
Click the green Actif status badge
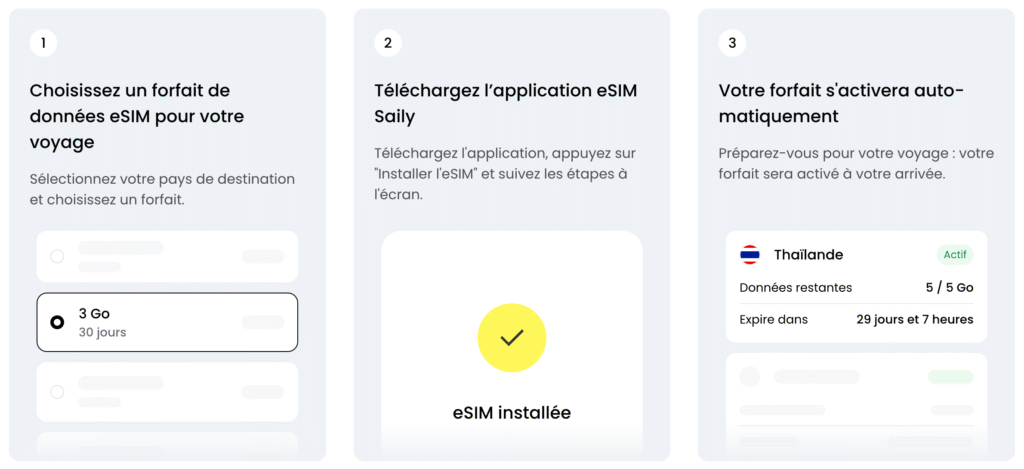[x=955, y=255]
